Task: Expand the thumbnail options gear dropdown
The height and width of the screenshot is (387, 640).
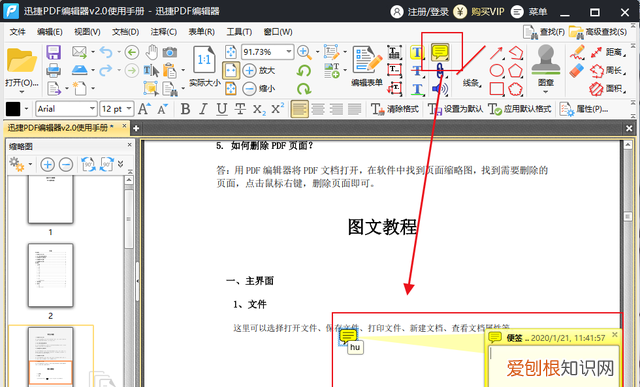Action: (30, 165)
